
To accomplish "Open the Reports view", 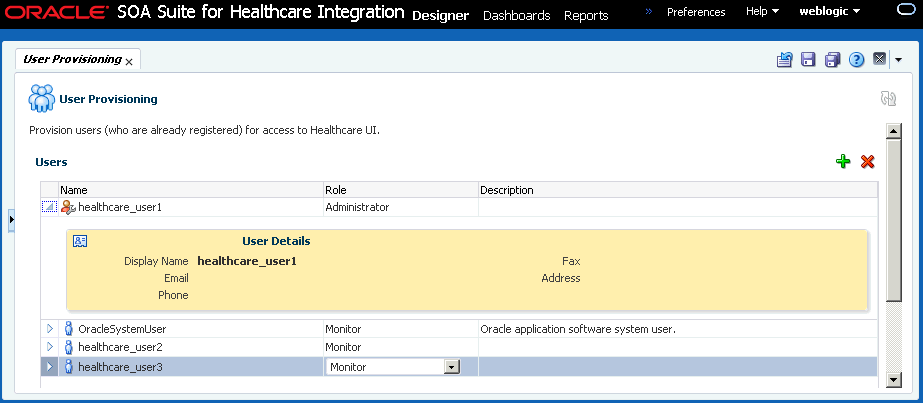I will coord(586,16).
